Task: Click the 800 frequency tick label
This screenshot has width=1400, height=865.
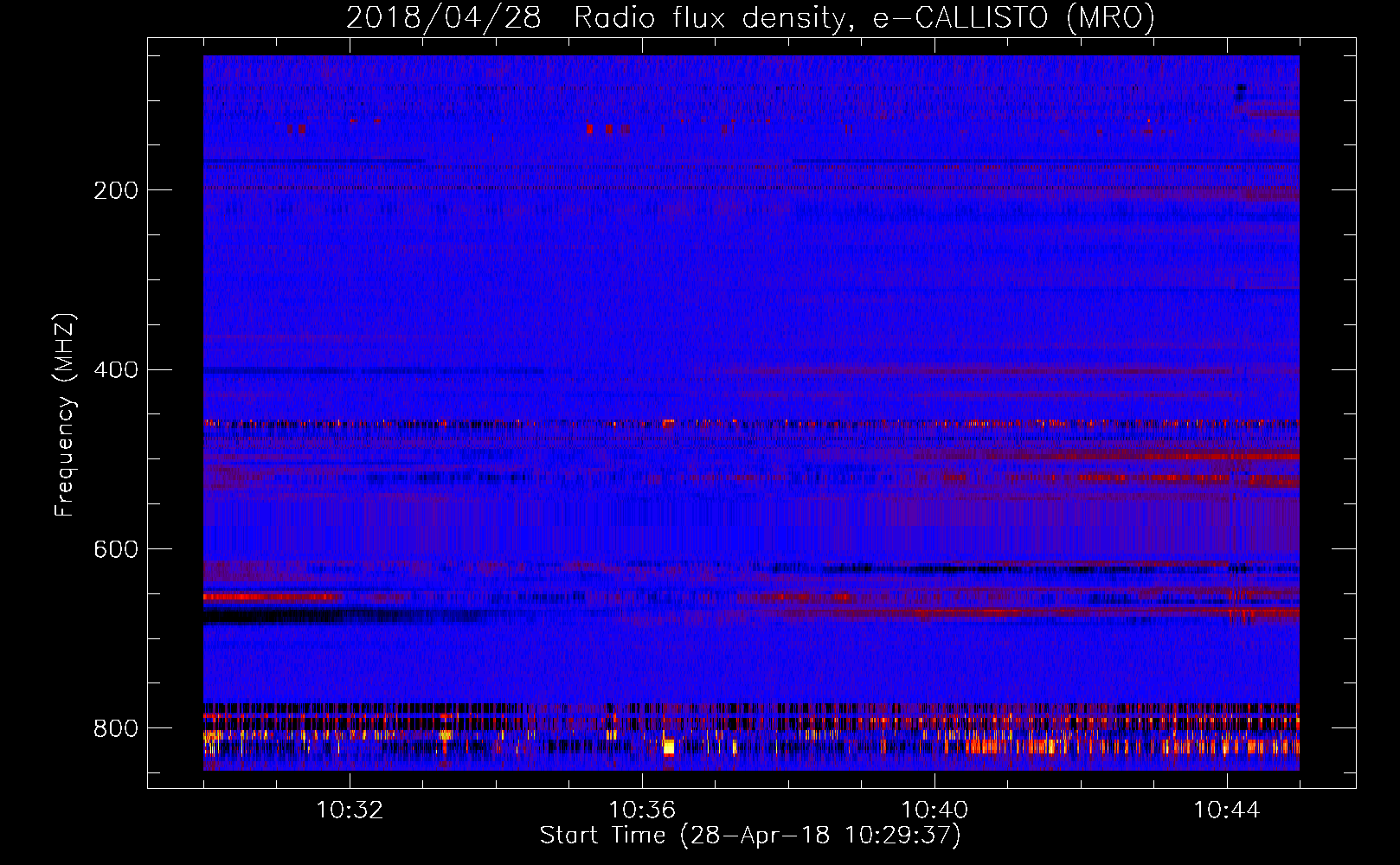Action: coord(116,729)
